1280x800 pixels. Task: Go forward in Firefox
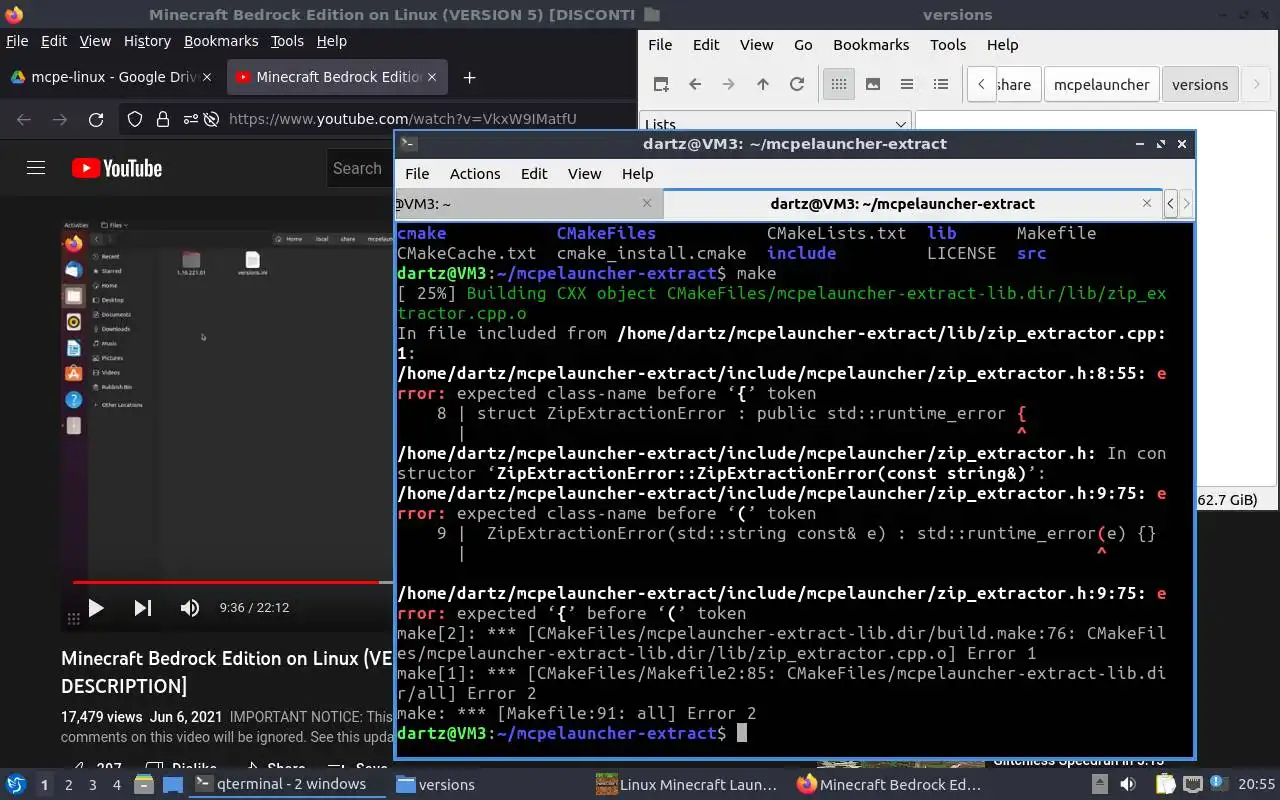coord(60,119)
